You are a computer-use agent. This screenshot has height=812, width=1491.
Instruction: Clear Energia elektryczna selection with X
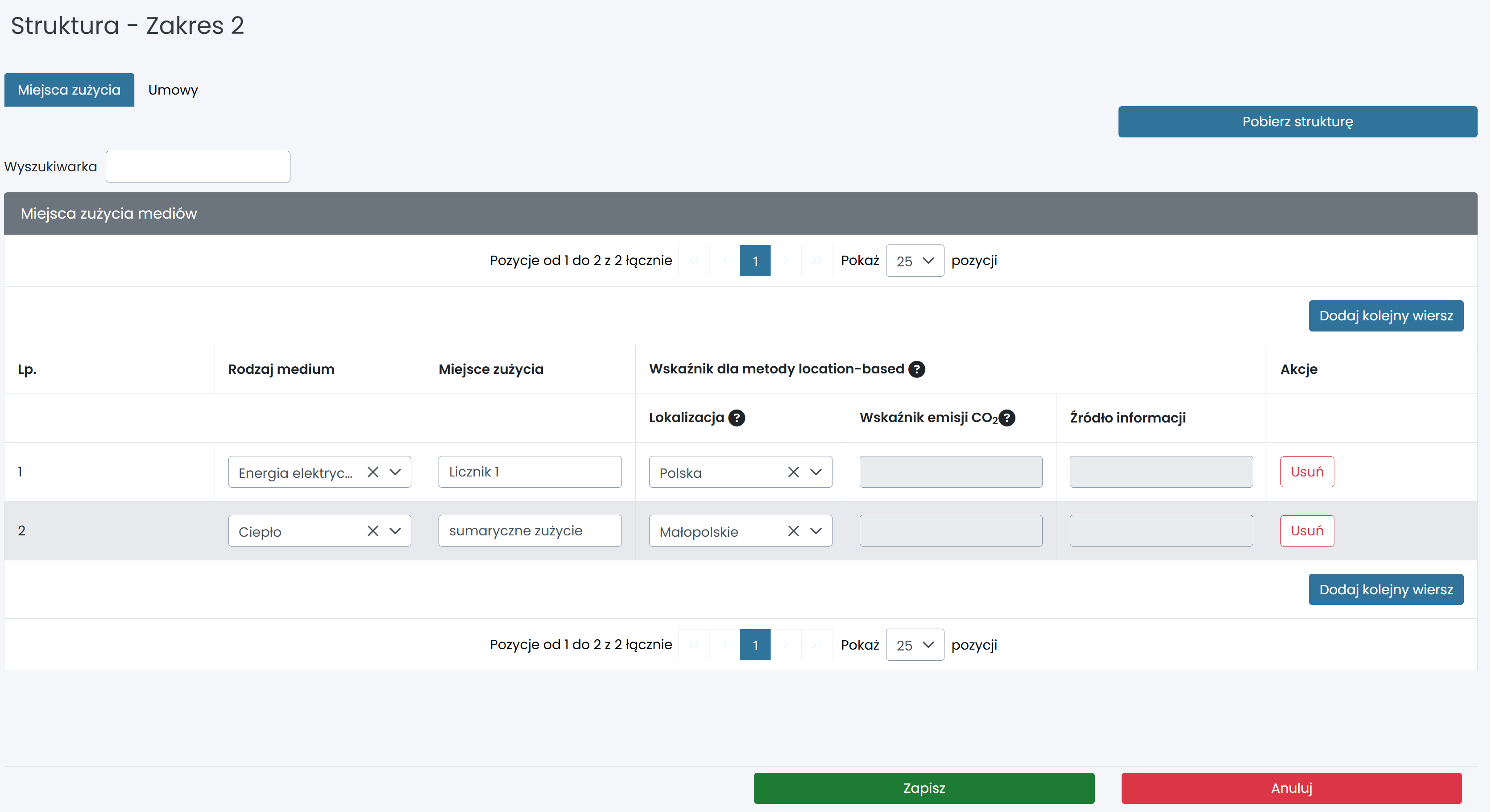pyautogui.click(x=373, y=472)
